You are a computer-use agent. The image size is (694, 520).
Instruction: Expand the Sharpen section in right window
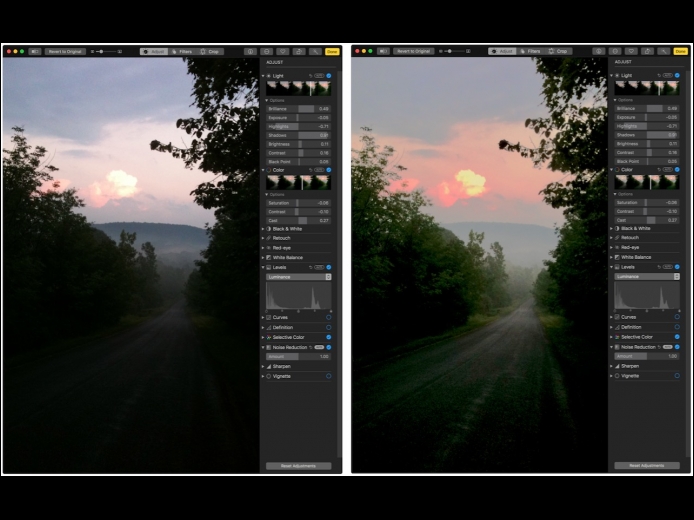click(612, 366)
